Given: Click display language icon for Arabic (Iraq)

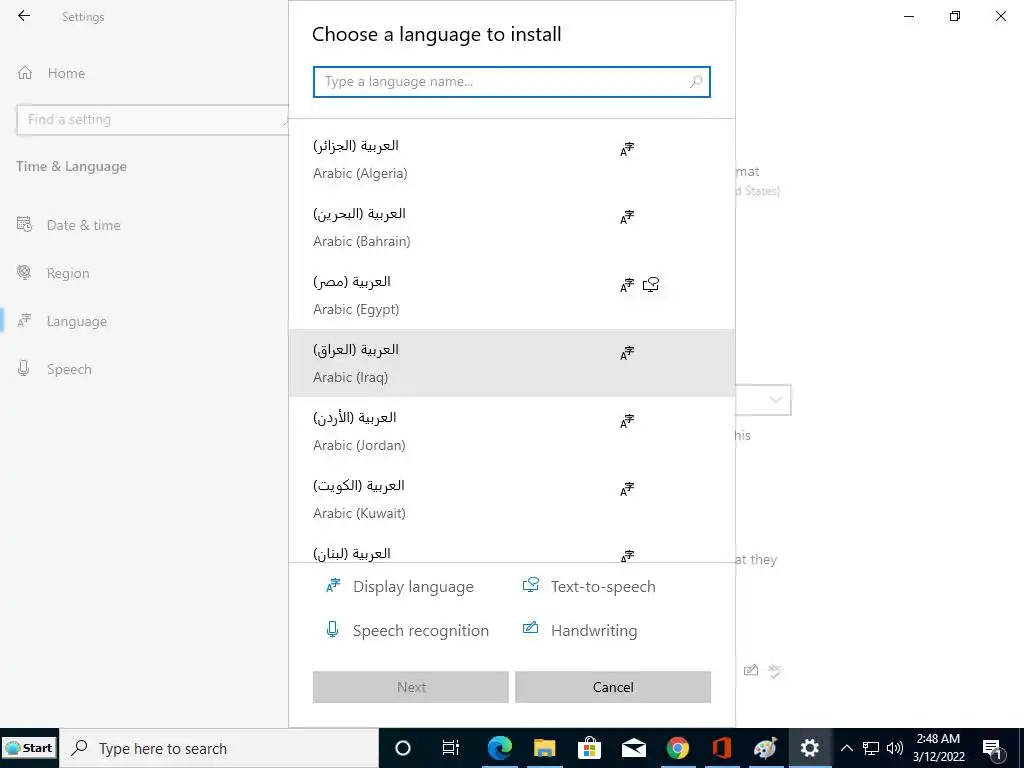Looking at the screenshot, I should [627, 353].
